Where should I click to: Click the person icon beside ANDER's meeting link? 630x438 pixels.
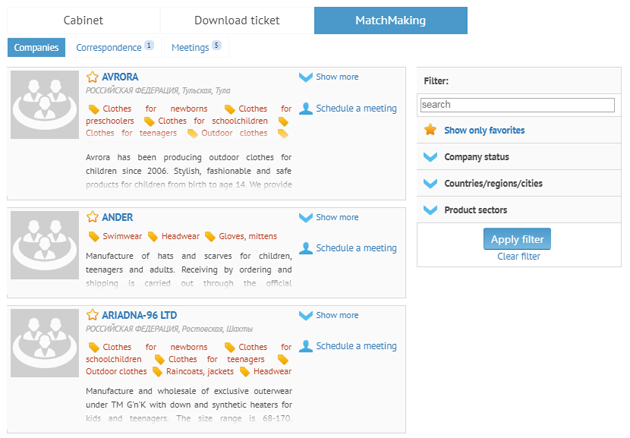pos(306,248)
